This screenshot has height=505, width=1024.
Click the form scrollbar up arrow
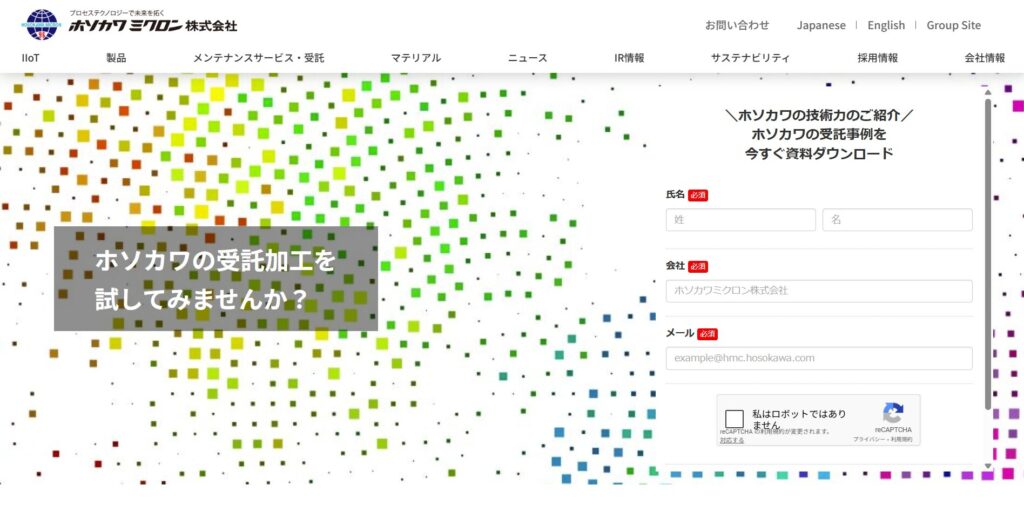pyautogui.click(x=987, y=92)
